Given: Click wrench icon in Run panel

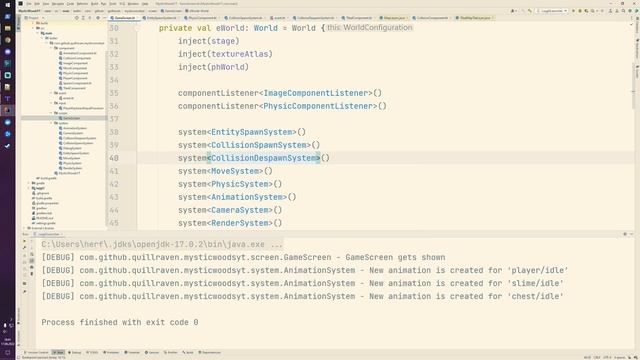Looking at the screenshot, I should pyautogui.click(x=24, y=248).
